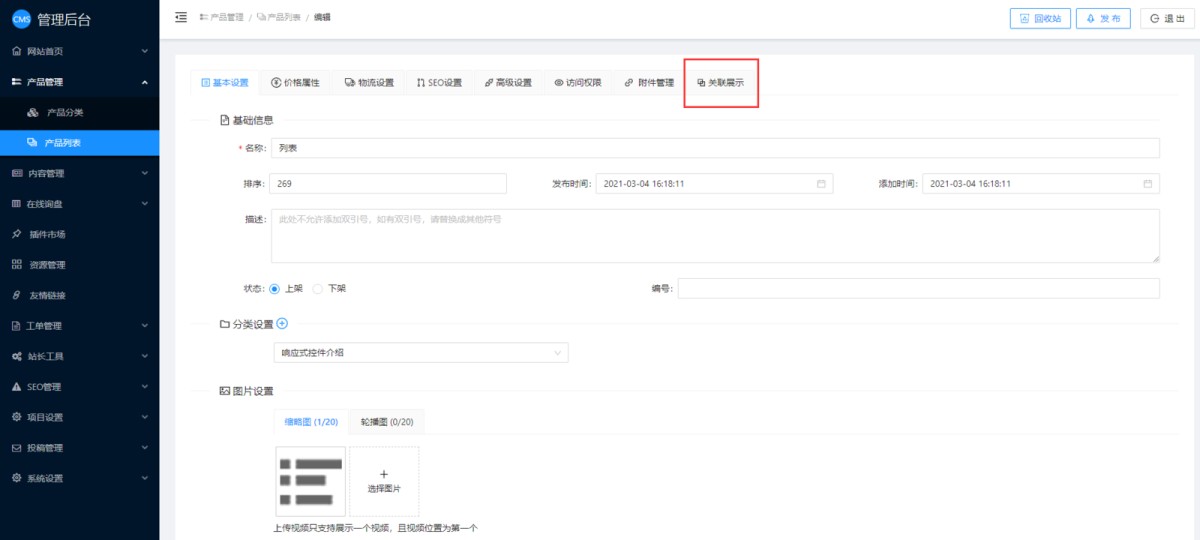Select the 上架 radio button
This screenshot has width=1200, height=540.
[275, 288]
